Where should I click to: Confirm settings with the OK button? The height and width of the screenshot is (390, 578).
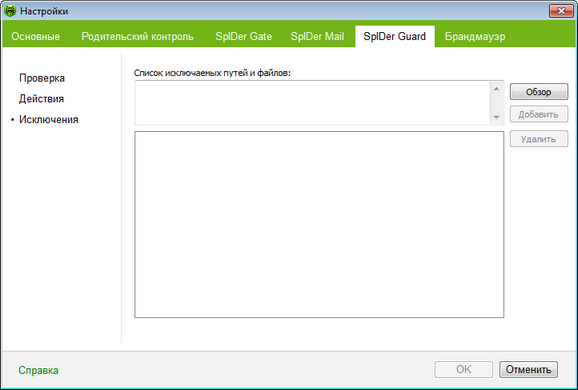464,369
